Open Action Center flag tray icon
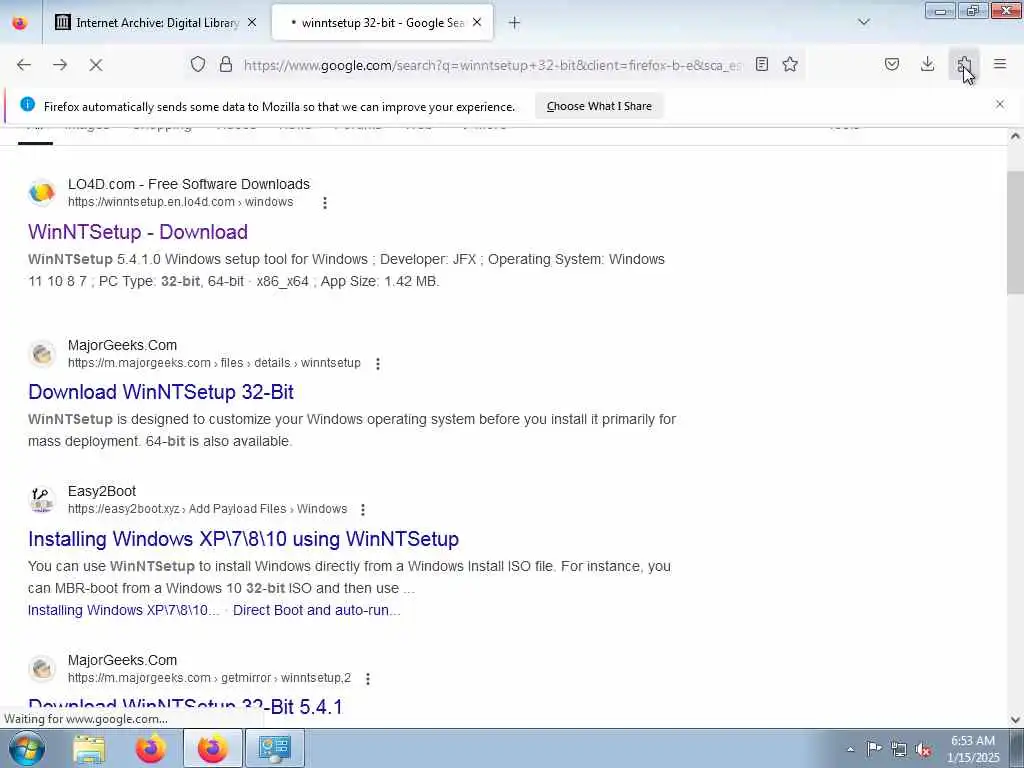1024x768 pixels. pyautogui.click(x=874, y=748)
